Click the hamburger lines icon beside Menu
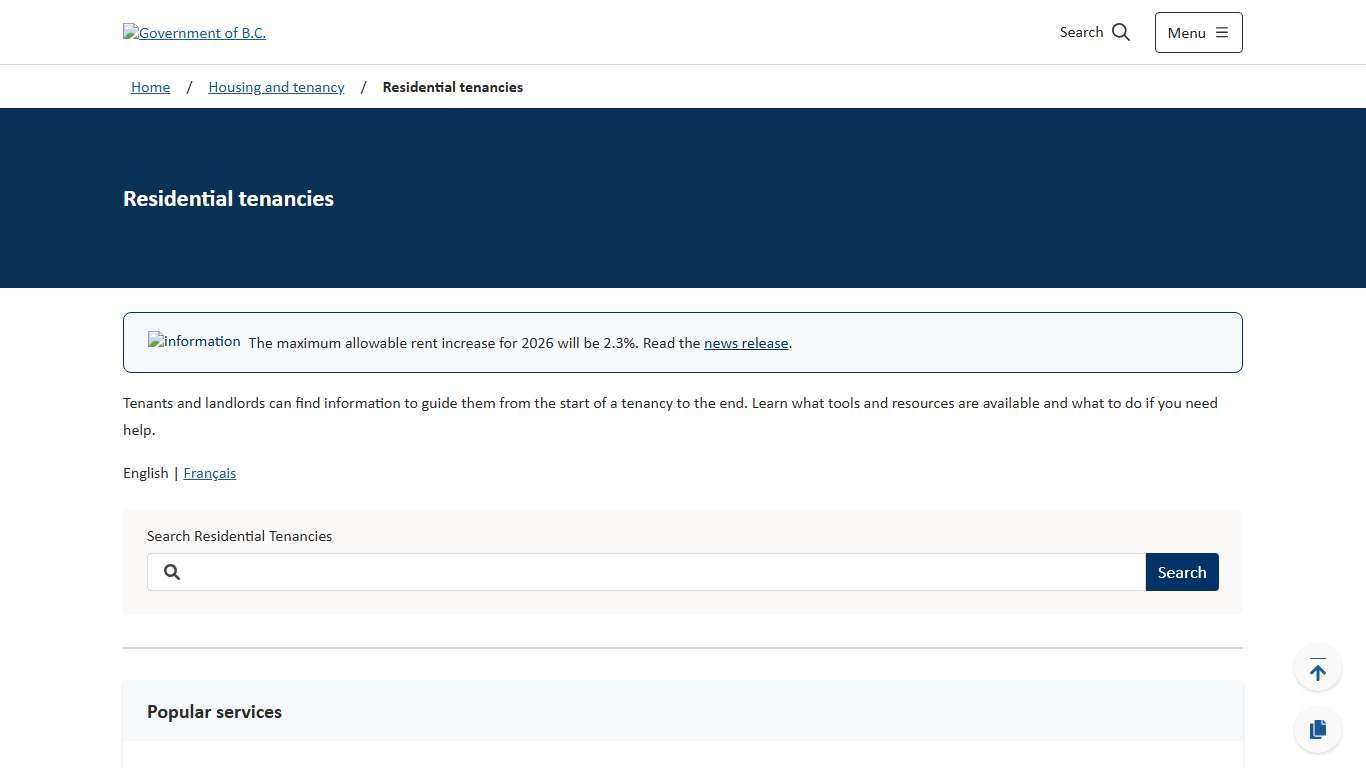The height and width of the screenshot is (768, 1366). 1221,33
